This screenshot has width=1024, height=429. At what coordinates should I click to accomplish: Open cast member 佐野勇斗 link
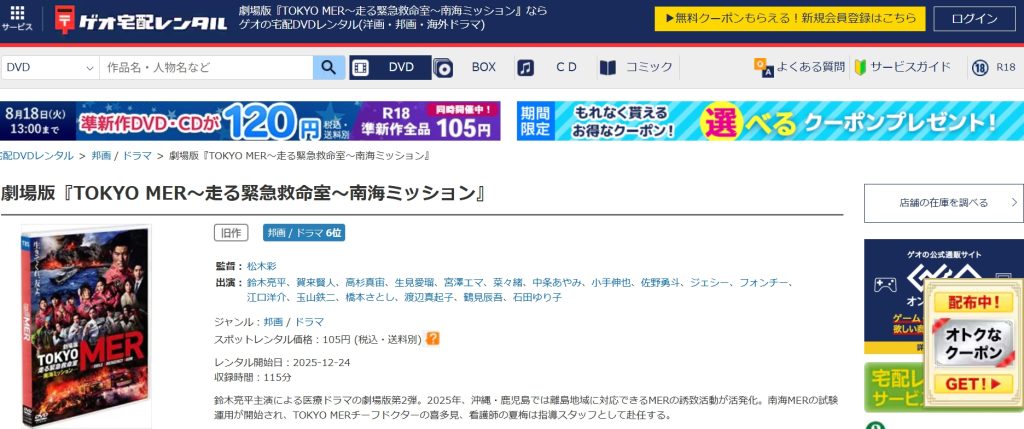660,283
